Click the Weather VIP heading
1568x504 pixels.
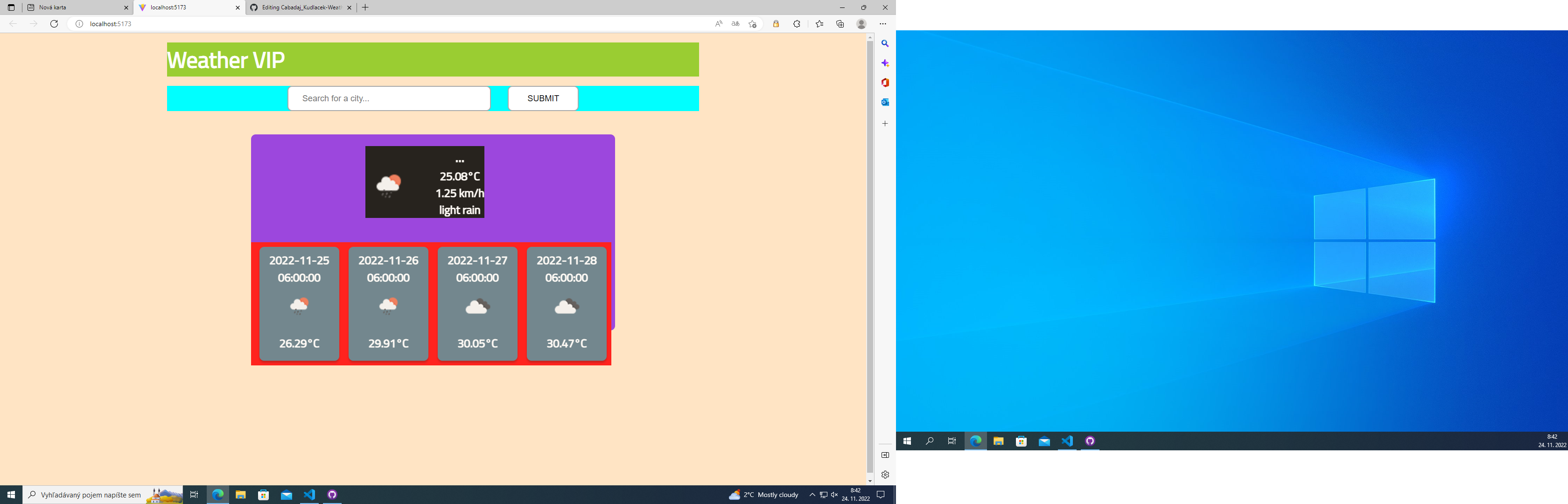tap(226, 60)
